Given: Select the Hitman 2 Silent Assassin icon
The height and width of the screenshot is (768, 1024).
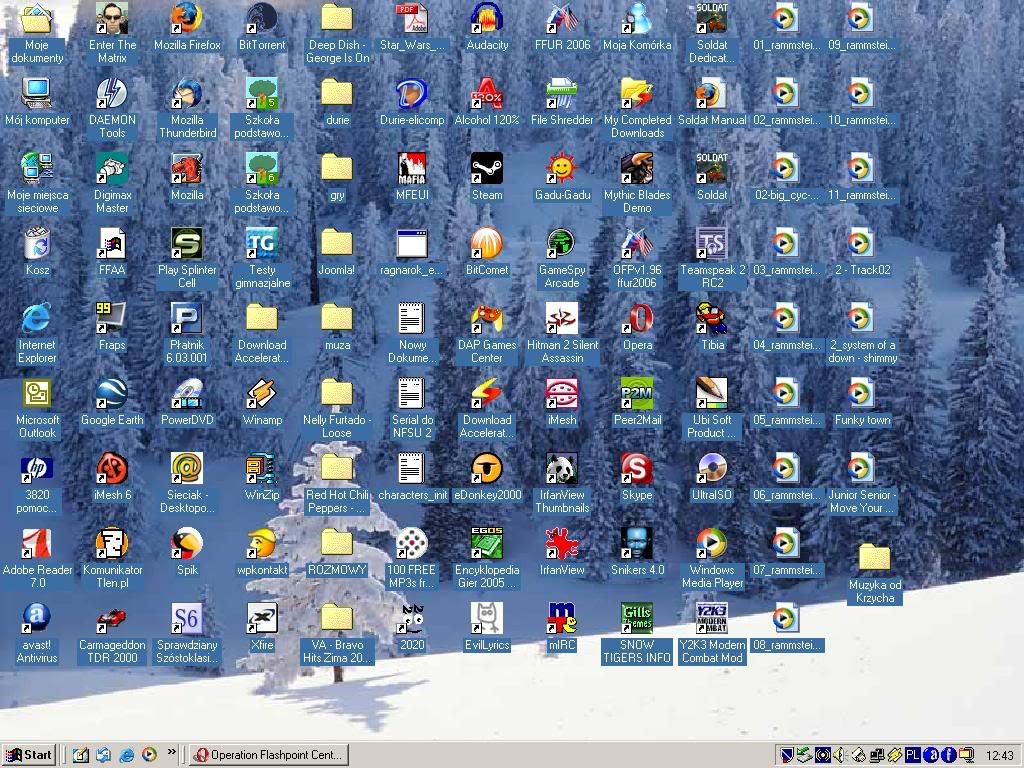Looking at the screenshot, I should coord(562,319).
